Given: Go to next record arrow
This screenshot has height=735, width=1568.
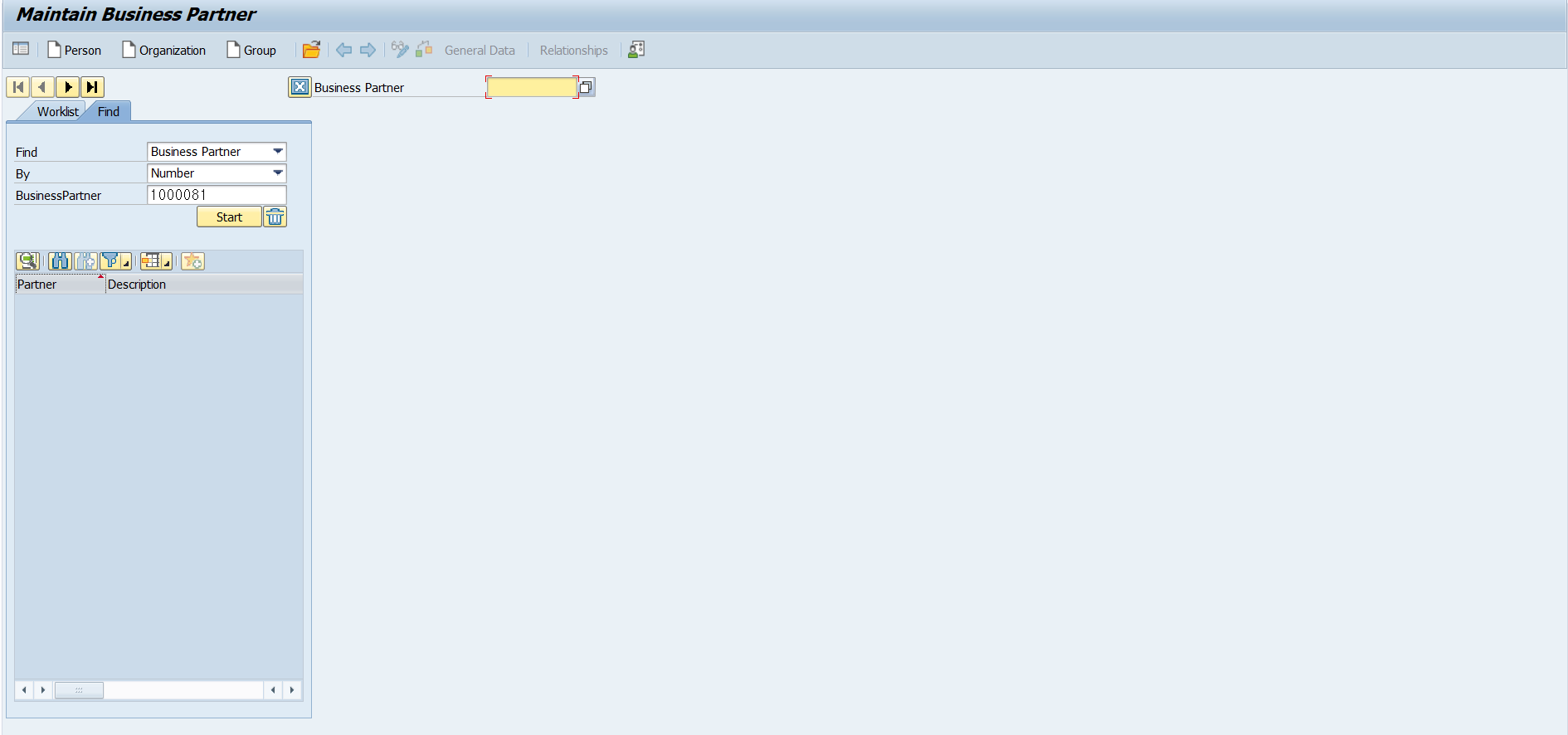Looking at the screenshot, I should (67, 86).
